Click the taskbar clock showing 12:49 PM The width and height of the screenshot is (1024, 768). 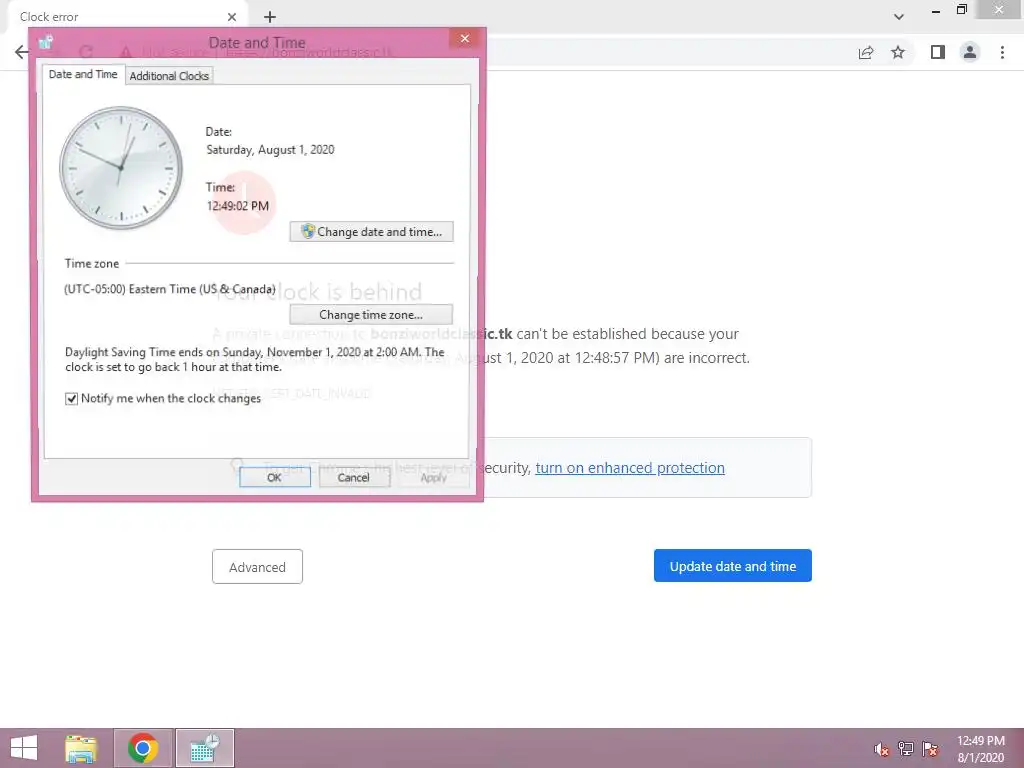(x=981, y=749)
